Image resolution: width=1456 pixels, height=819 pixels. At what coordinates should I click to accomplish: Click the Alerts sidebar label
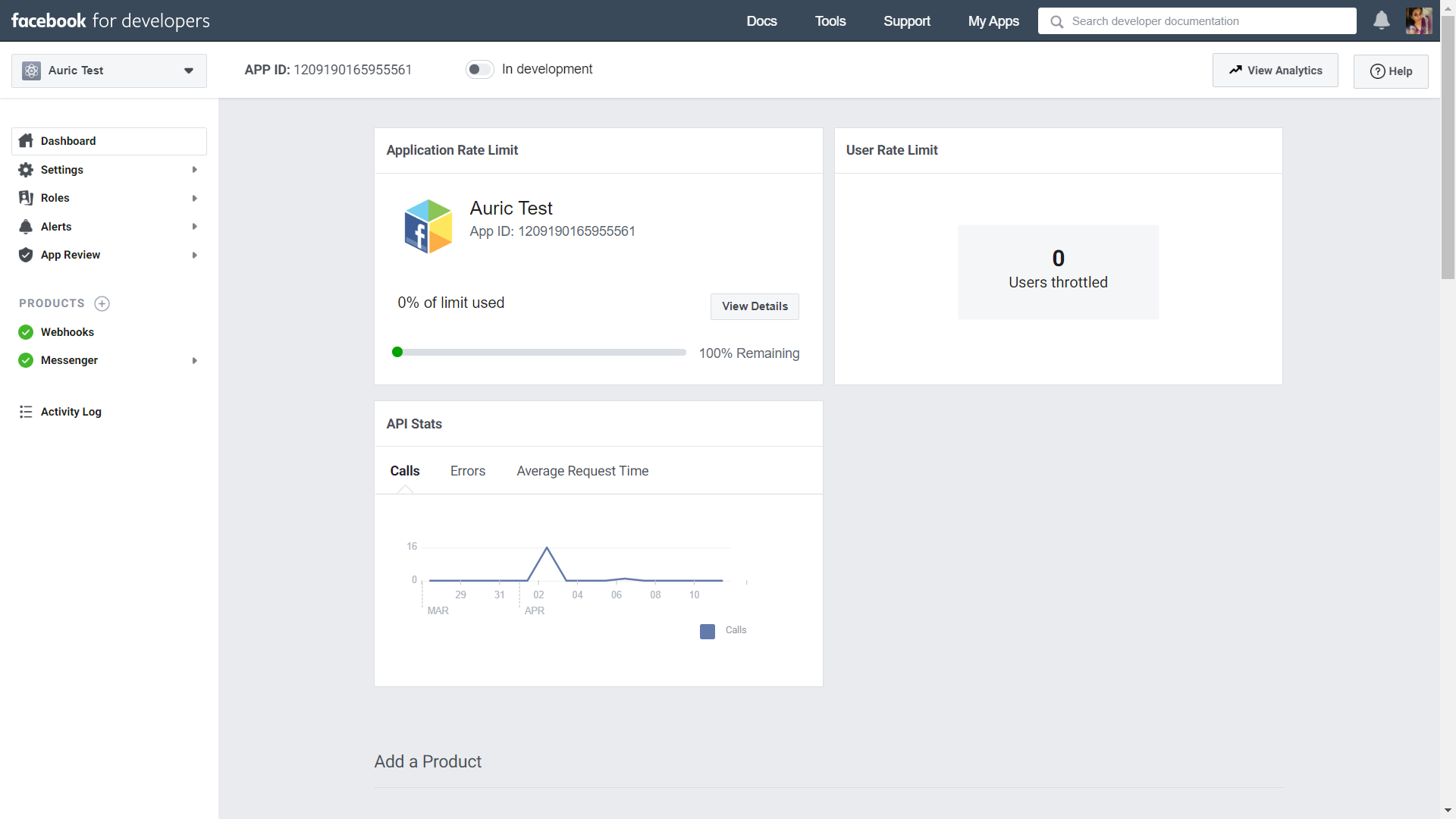point(56,227)
